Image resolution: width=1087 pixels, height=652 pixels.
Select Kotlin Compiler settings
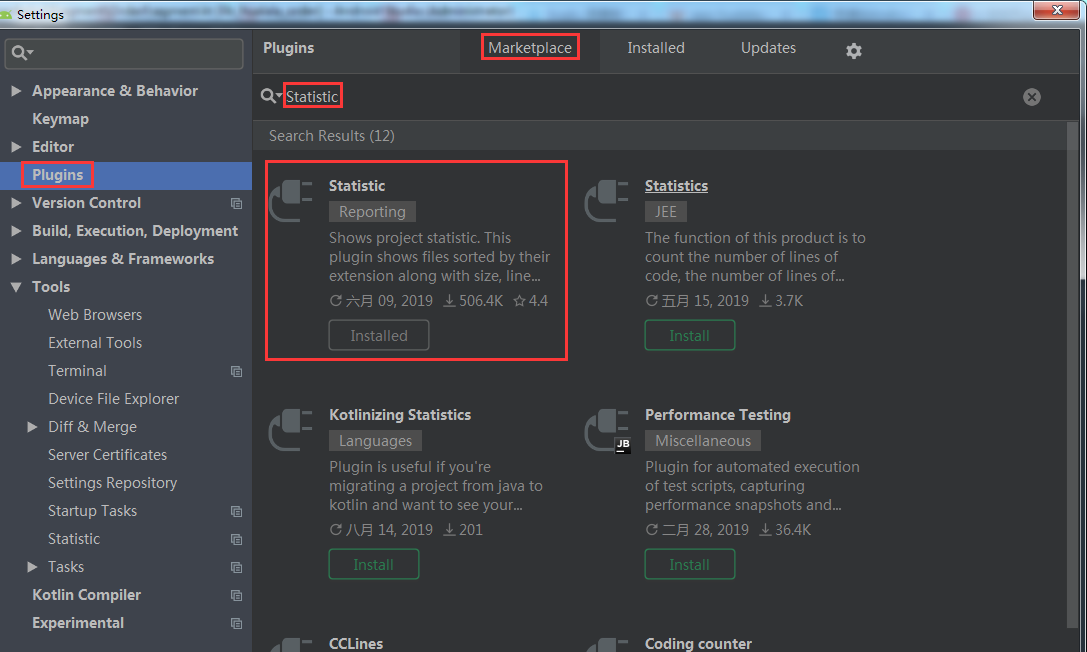(87, 594)
